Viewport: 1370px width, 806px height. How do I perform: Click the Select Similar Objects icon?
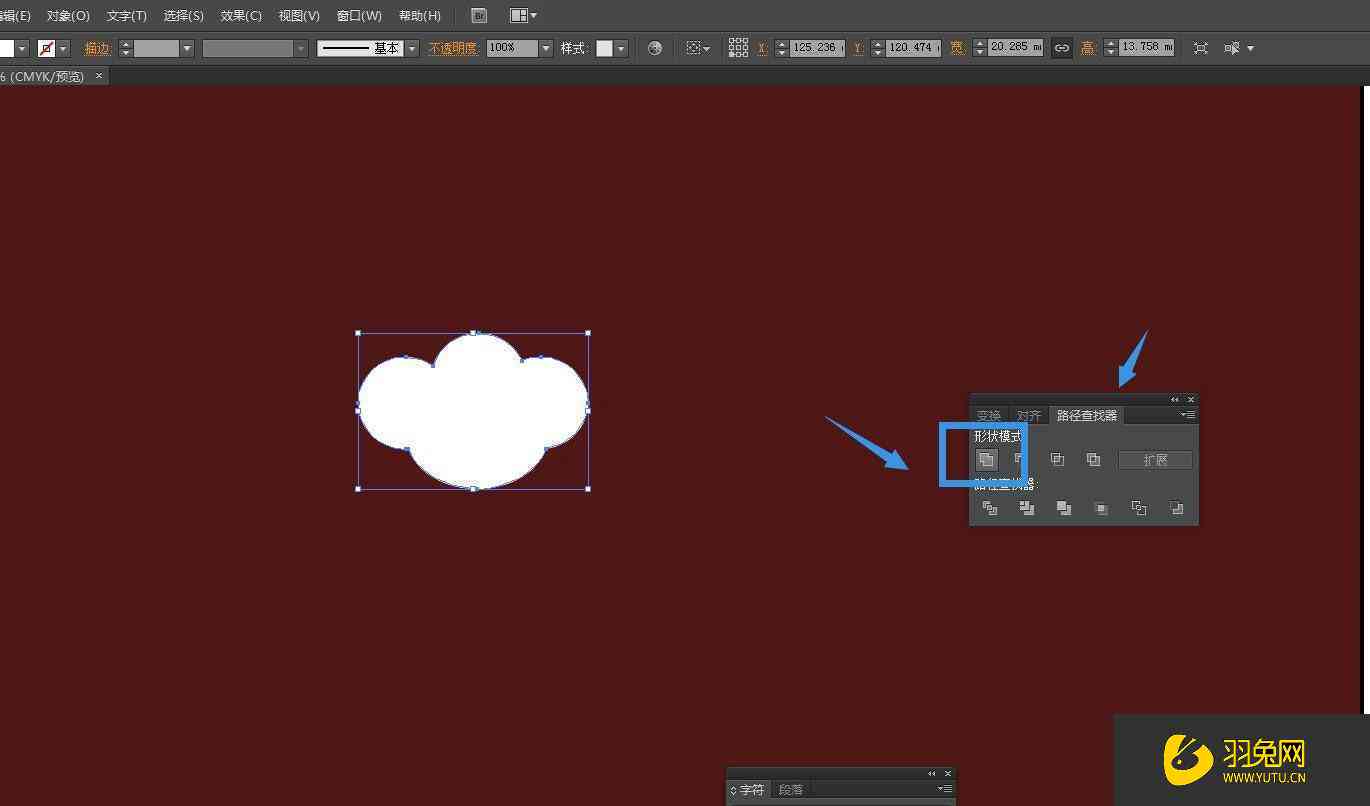(x=1233, y=48)
